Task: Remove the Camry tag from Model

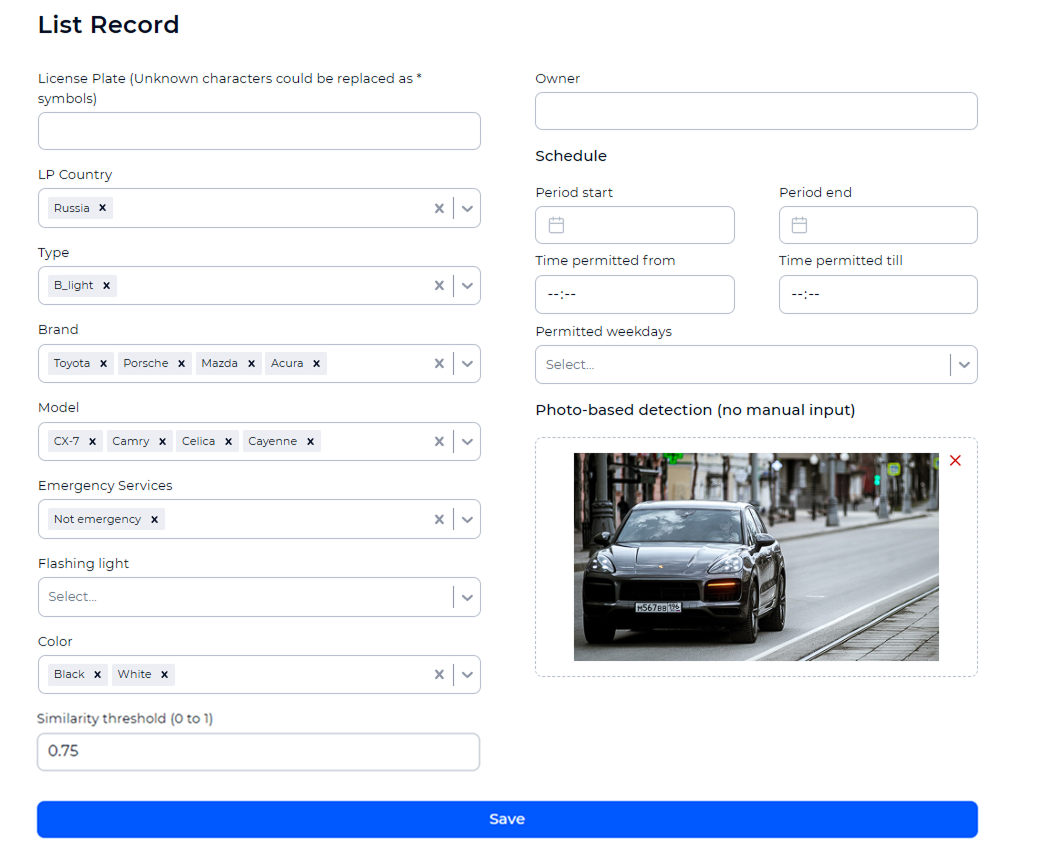Action: (x=163, y=441)
